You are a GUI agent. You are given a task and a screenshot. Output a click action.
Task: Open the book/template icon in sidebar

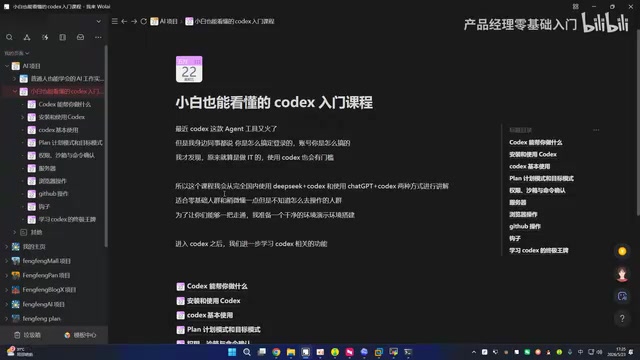[62, 37]
